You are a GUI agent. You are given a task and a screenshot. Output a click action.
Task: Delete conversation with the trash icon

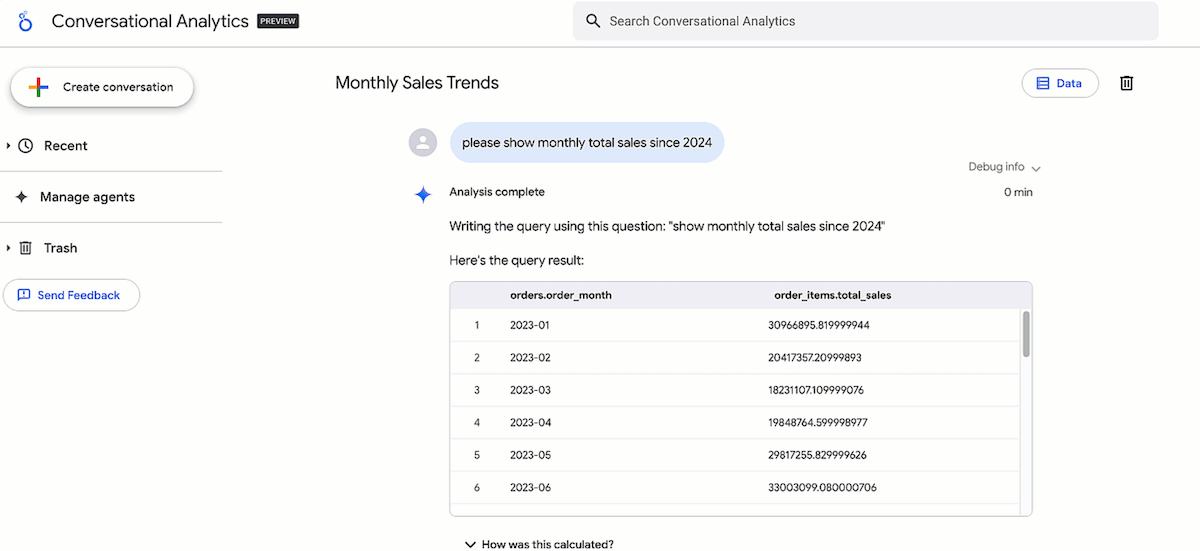1126,84
